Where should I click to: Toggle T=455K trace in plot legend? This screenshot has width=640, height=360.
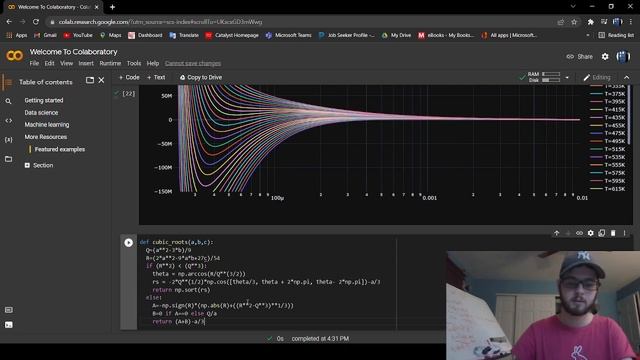[x=607, y=125]
